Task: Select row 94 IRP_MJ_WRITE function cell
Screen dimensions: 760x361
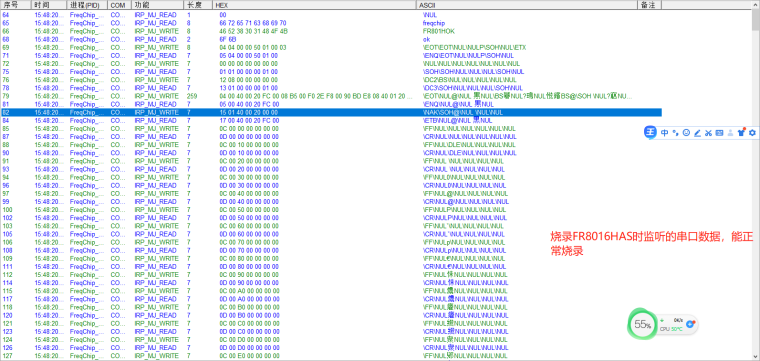Action: point(156,177)
